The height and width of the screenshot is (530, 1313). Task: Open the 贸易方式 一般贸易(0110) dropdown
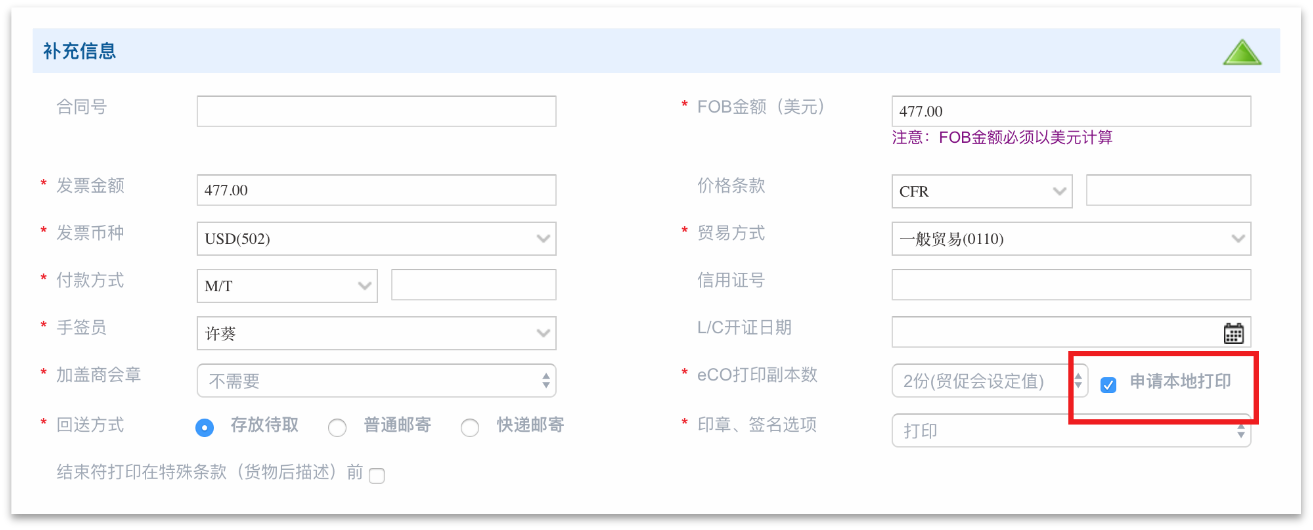point(1071,239)
